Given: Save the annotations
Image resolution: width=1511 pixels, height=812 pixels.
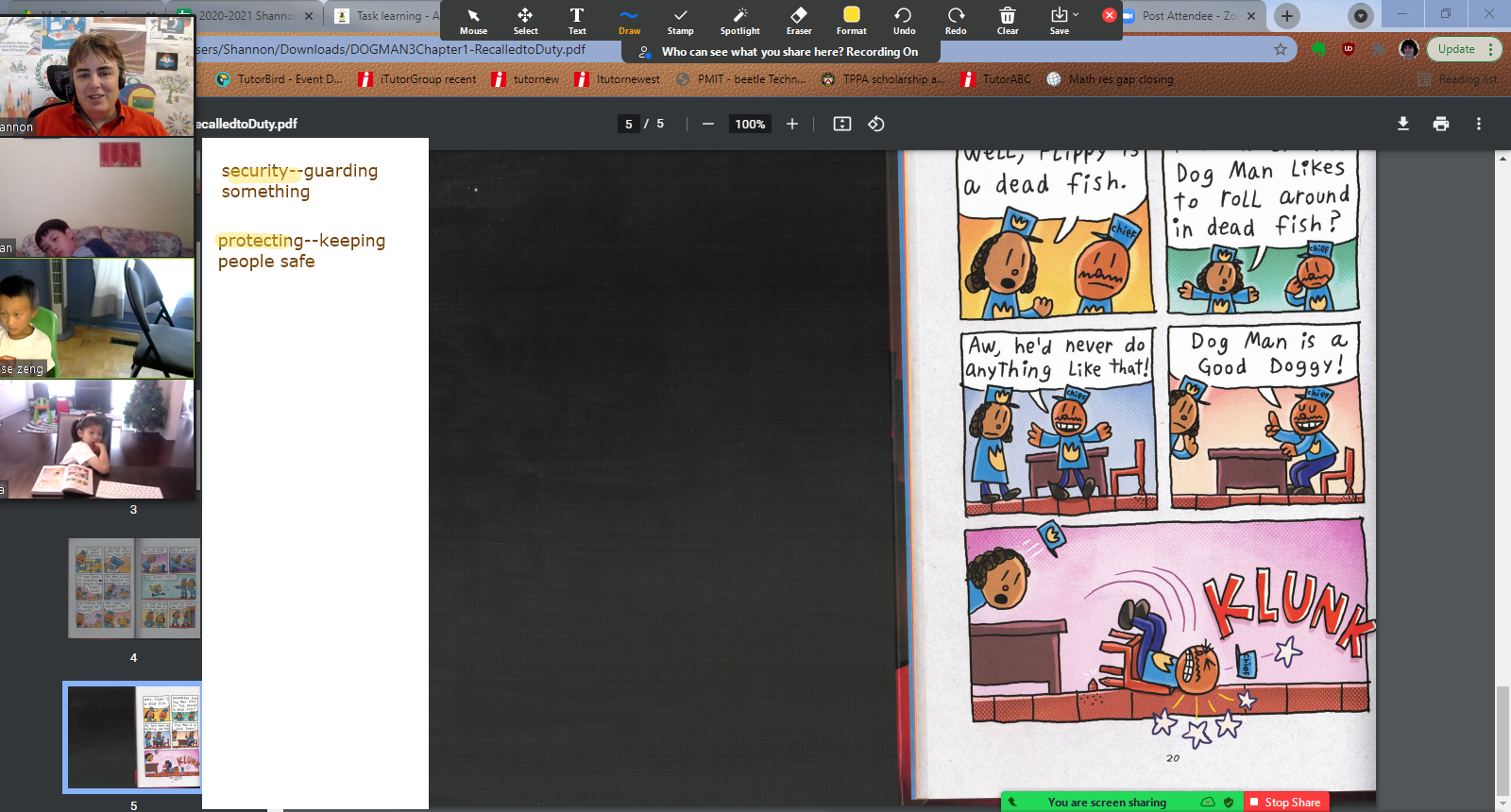Looking at the screenshot, I should tap(1059, 21).
